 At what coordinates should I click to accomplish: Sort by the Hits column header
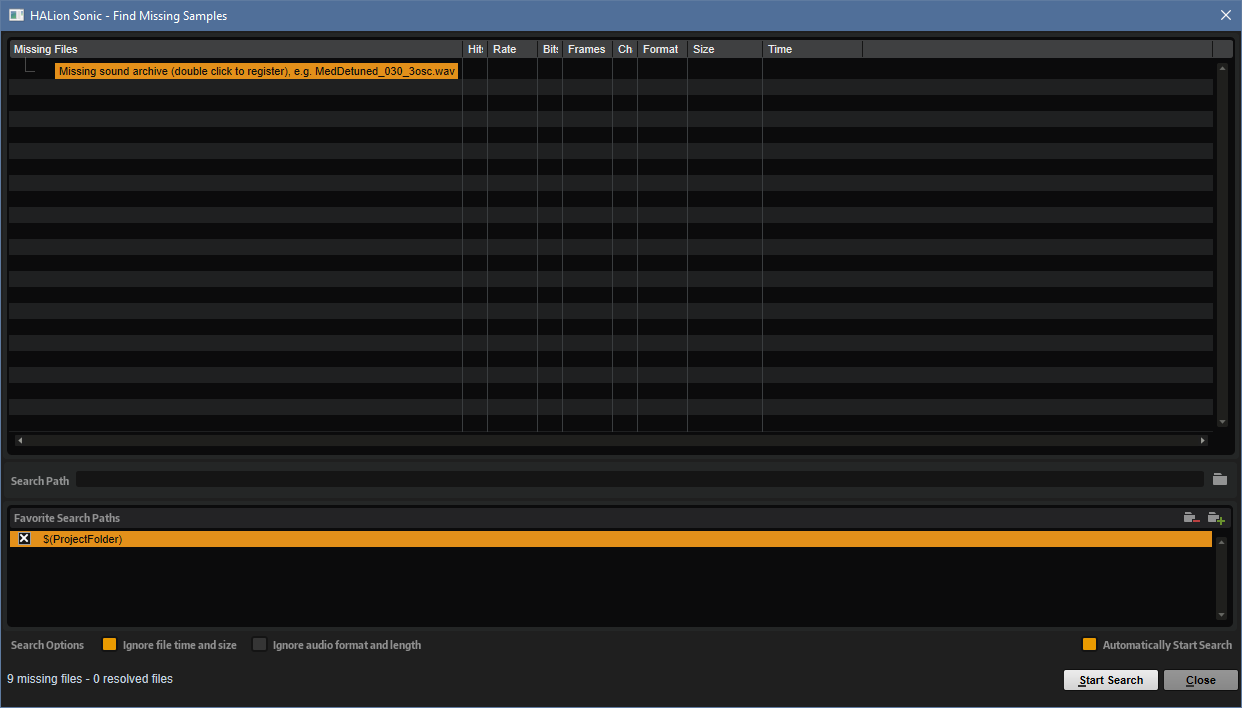point(475,49)
